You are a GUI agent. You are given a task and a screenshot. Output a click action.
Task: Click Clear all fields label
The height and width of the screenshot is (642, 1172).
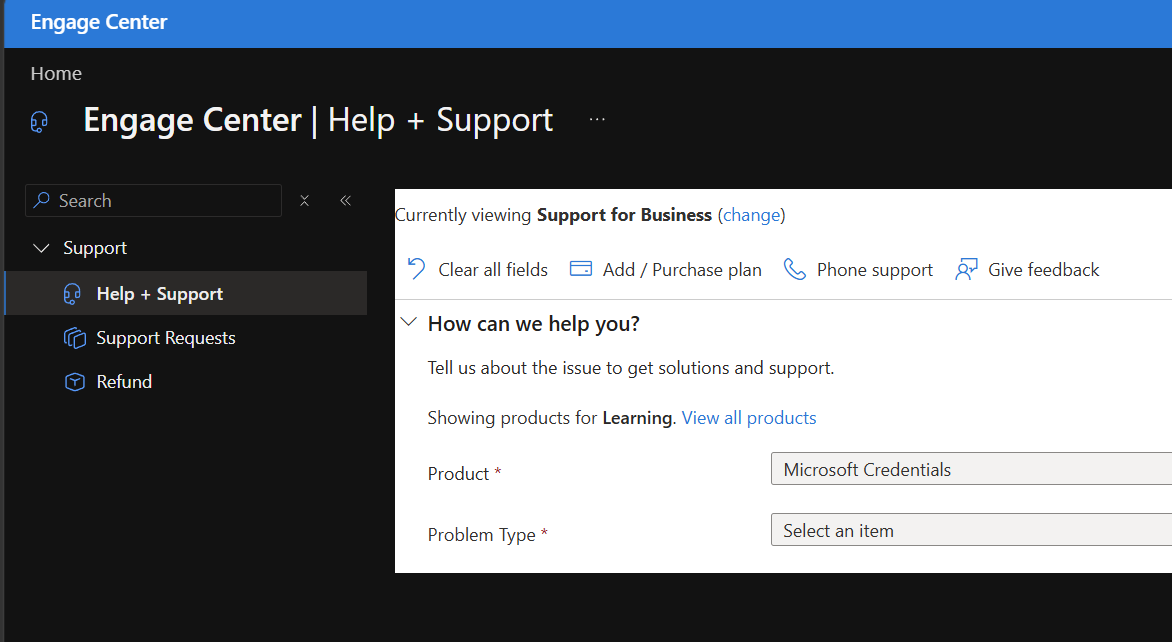(493, 270)
